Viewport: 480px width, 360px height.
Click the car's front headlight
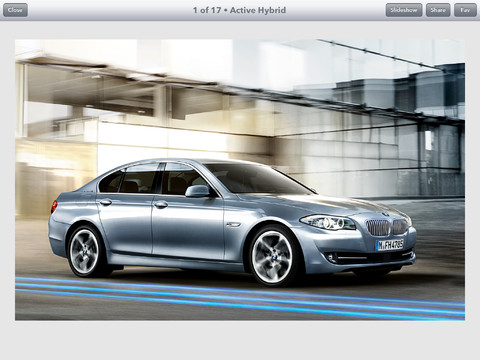[x=327, y=223]
